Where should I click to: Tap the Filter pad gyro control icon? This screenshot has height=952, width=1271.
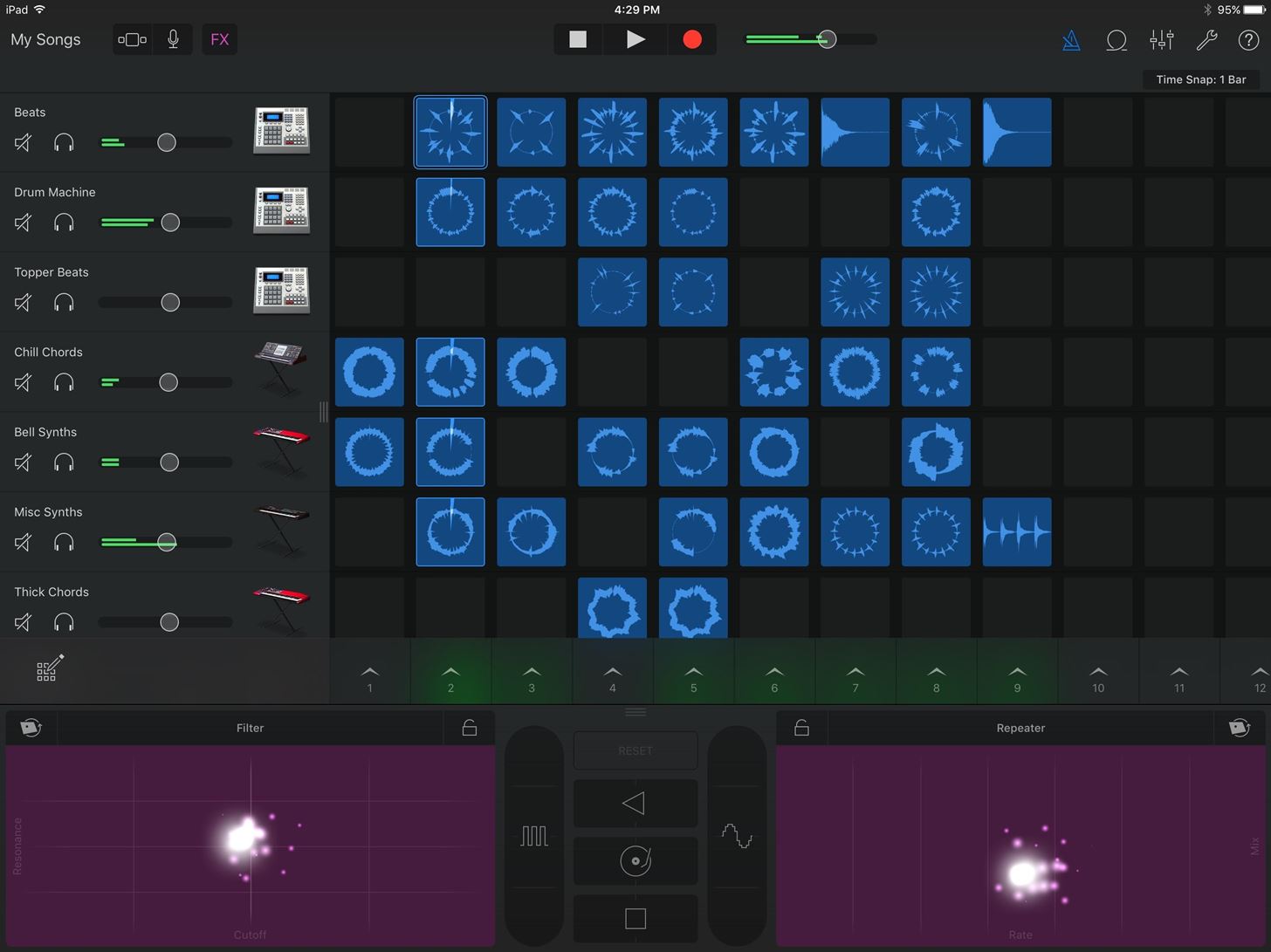pyautogui.click(x=31, y=728)
